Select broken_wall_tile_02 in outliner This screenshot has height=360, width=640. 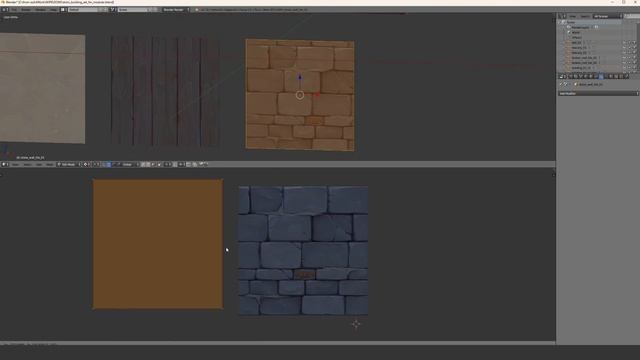[584, 63]
